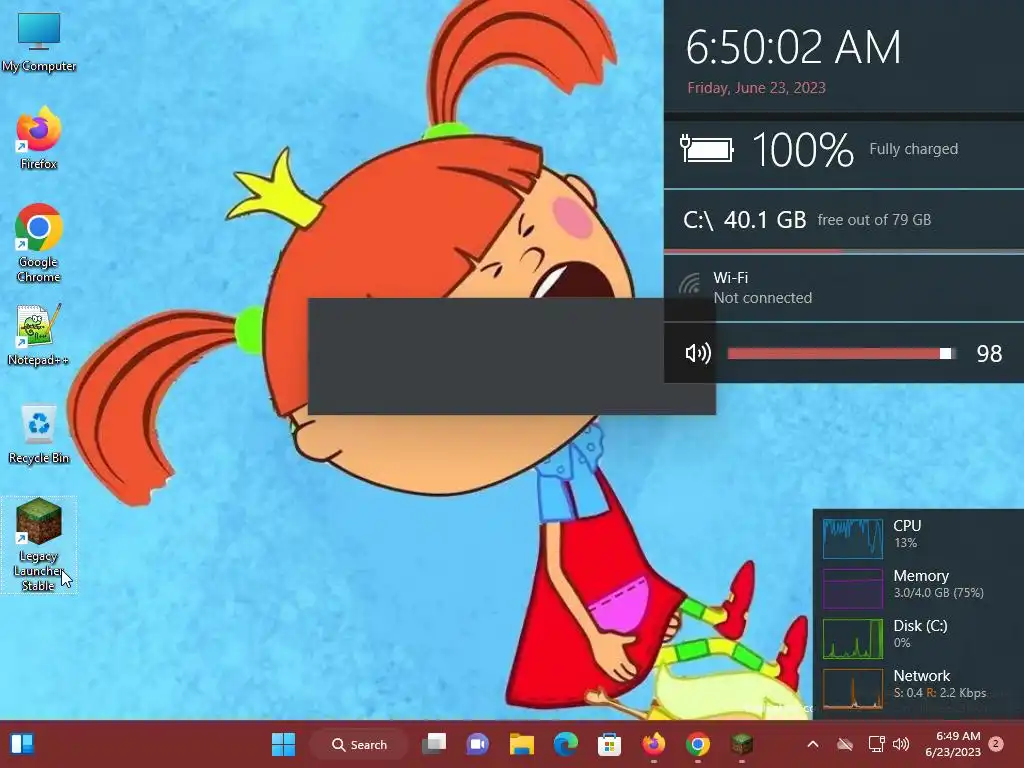Select Legacy Launcher Stable desktop shortcut
This screenshot has width=1024, height=768.
[x=39, y=545]
